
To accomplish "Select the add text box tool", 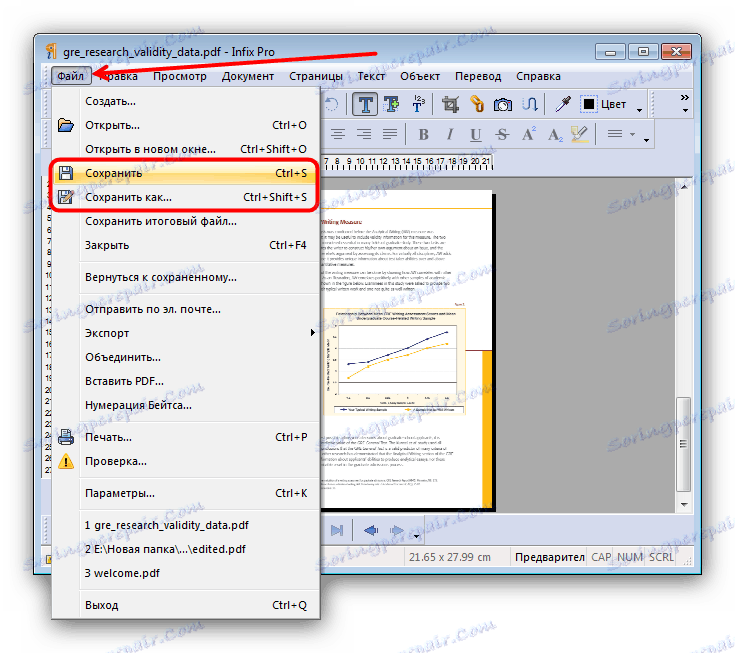I will [391, 104].
